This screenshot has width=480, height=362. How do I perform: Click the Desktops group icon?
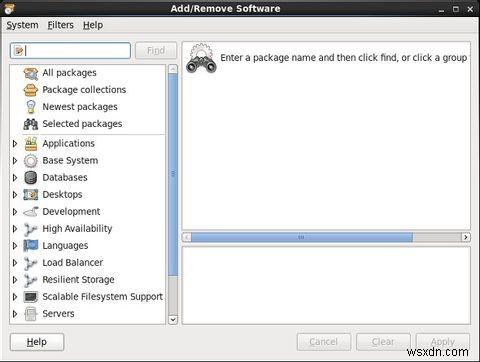[31, 195]
